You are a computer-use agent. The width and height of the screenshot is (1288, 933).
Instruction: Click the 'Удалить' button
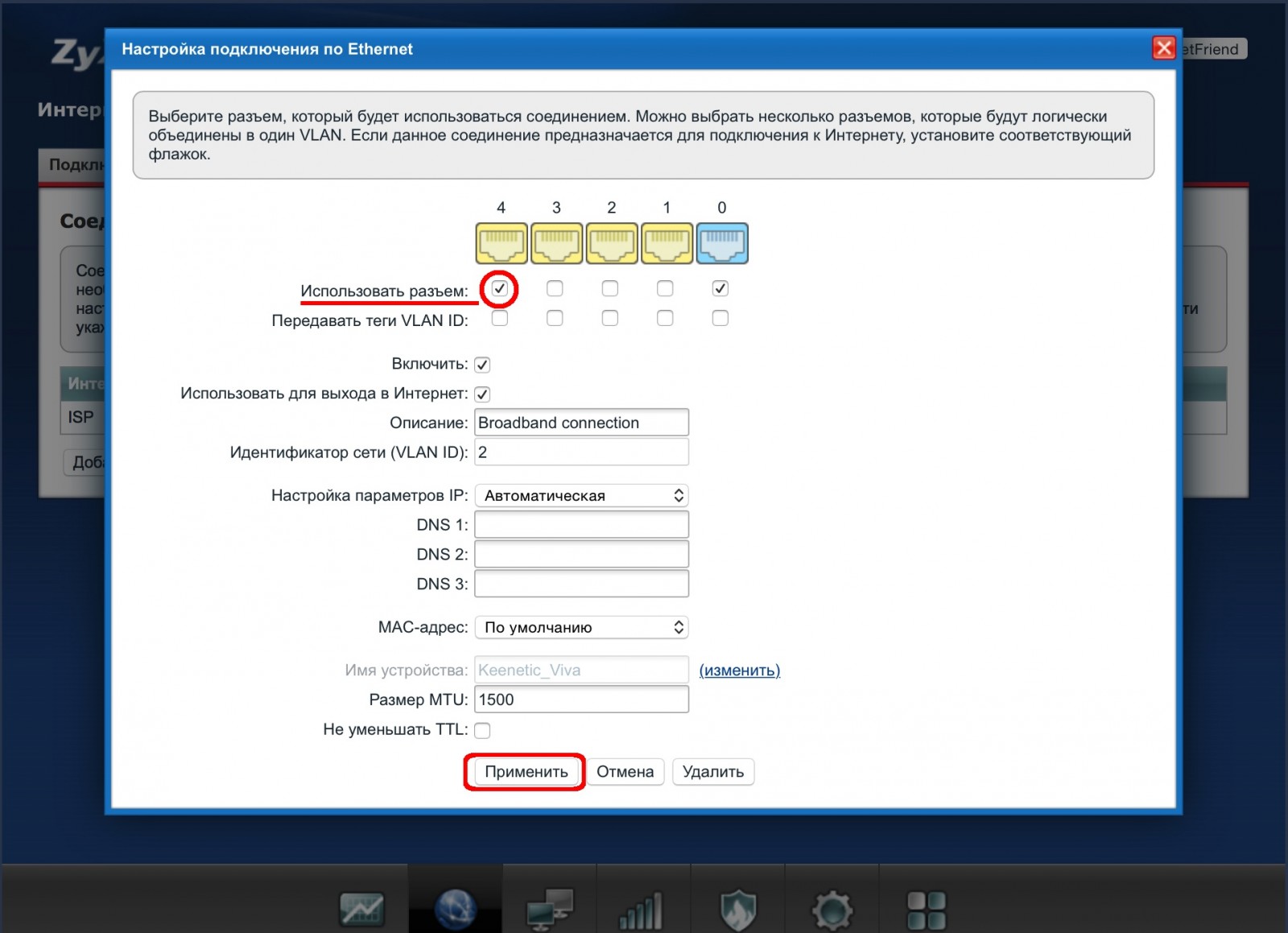(712, 772)
